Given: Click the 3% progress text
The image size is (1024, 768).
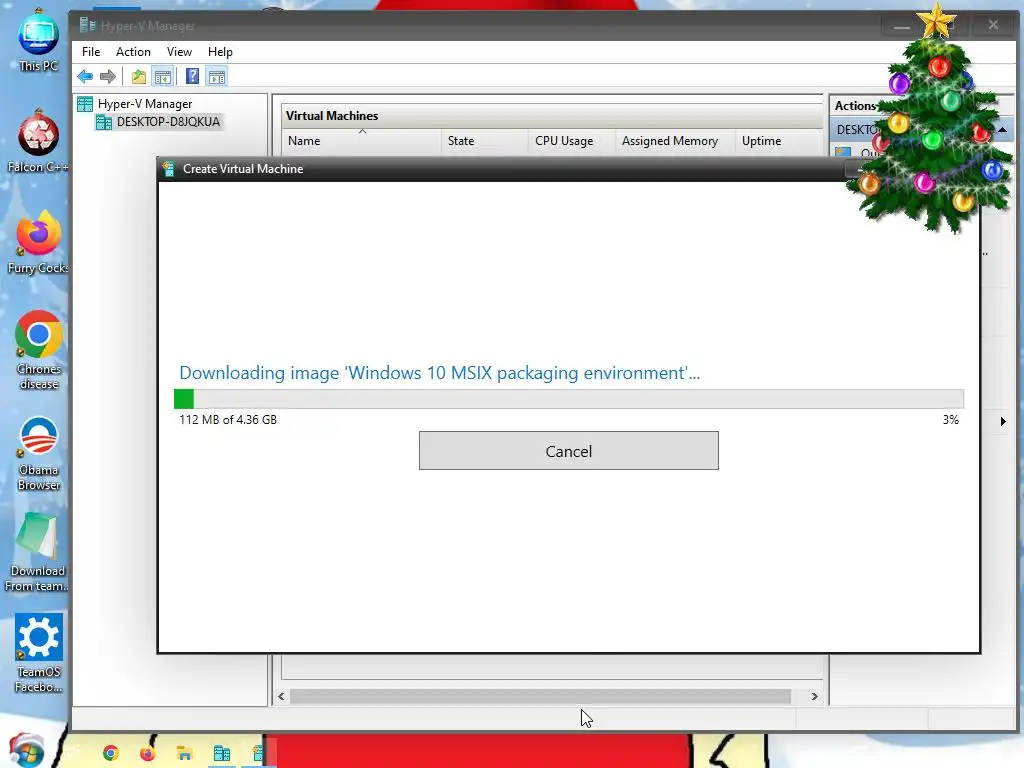Looking at the screenshot, I should [951, 419].
